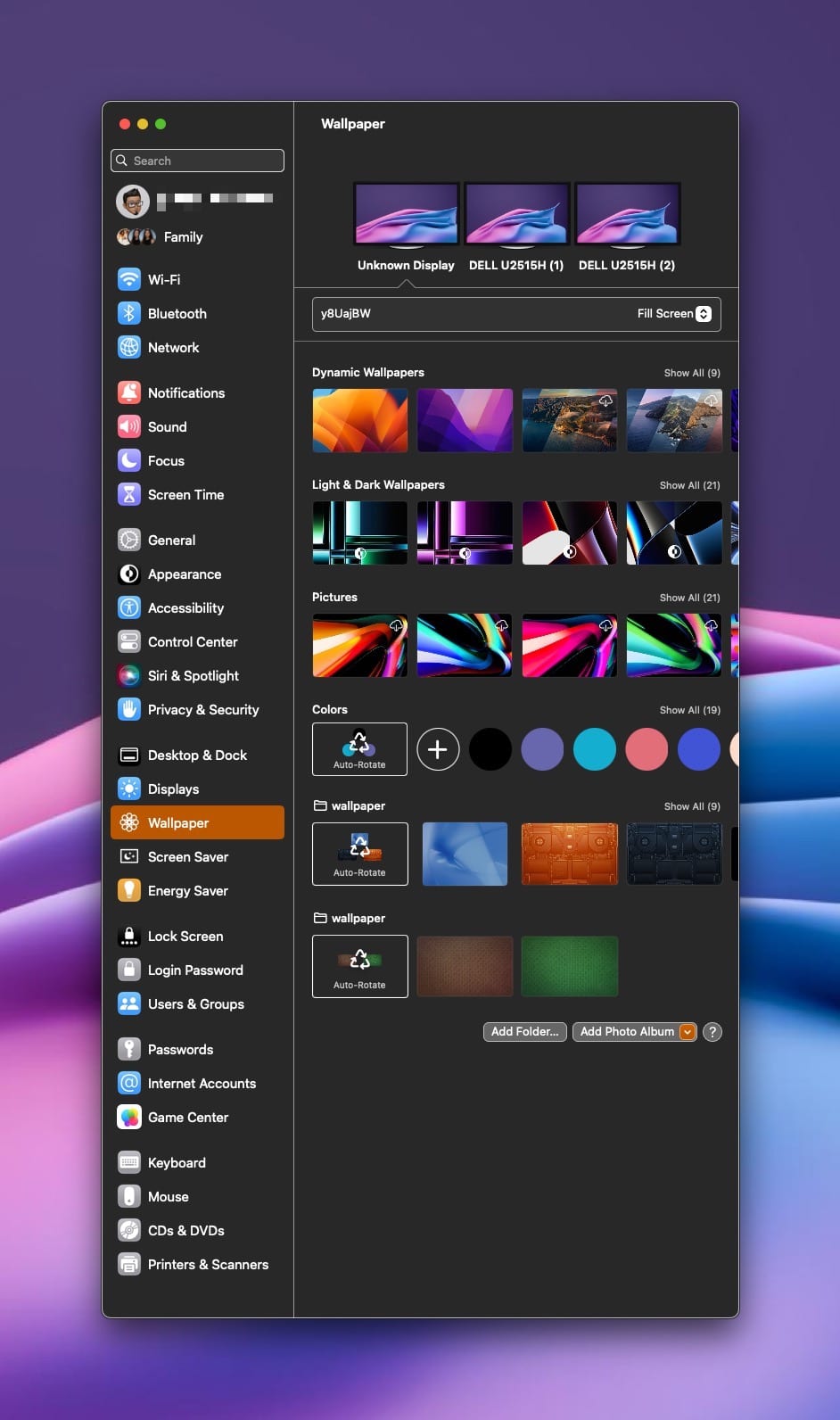840x1420 pixels.
Task: Open Siri & Spotlight icon
Action: (129, 675)
